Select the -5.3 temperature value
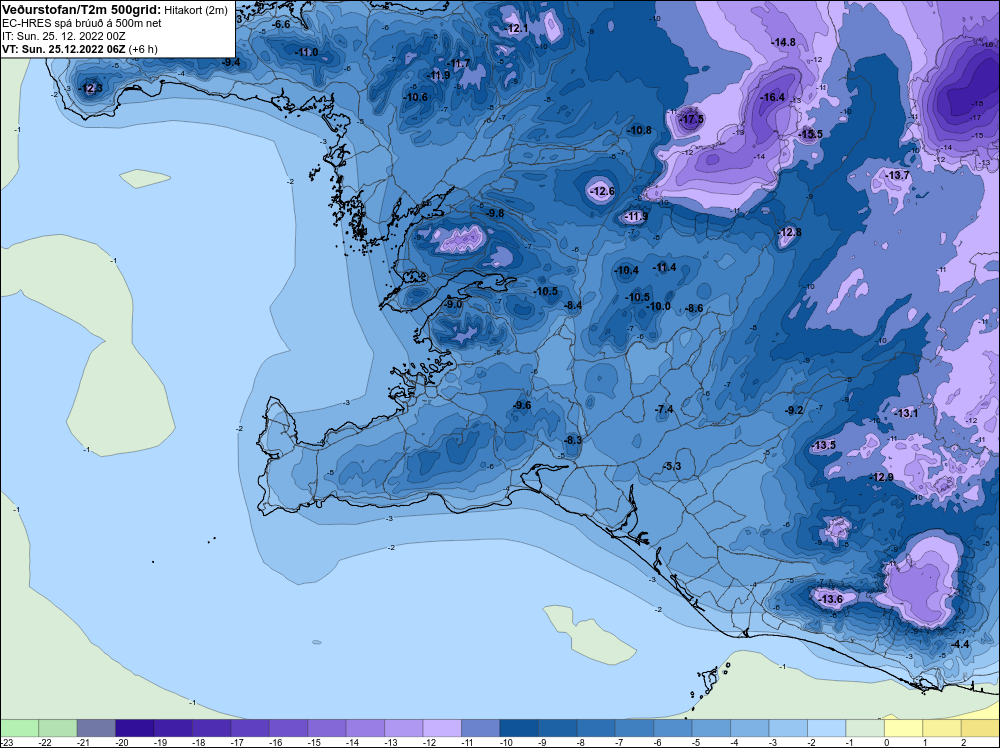1000x748 pixels. point(672,466)
